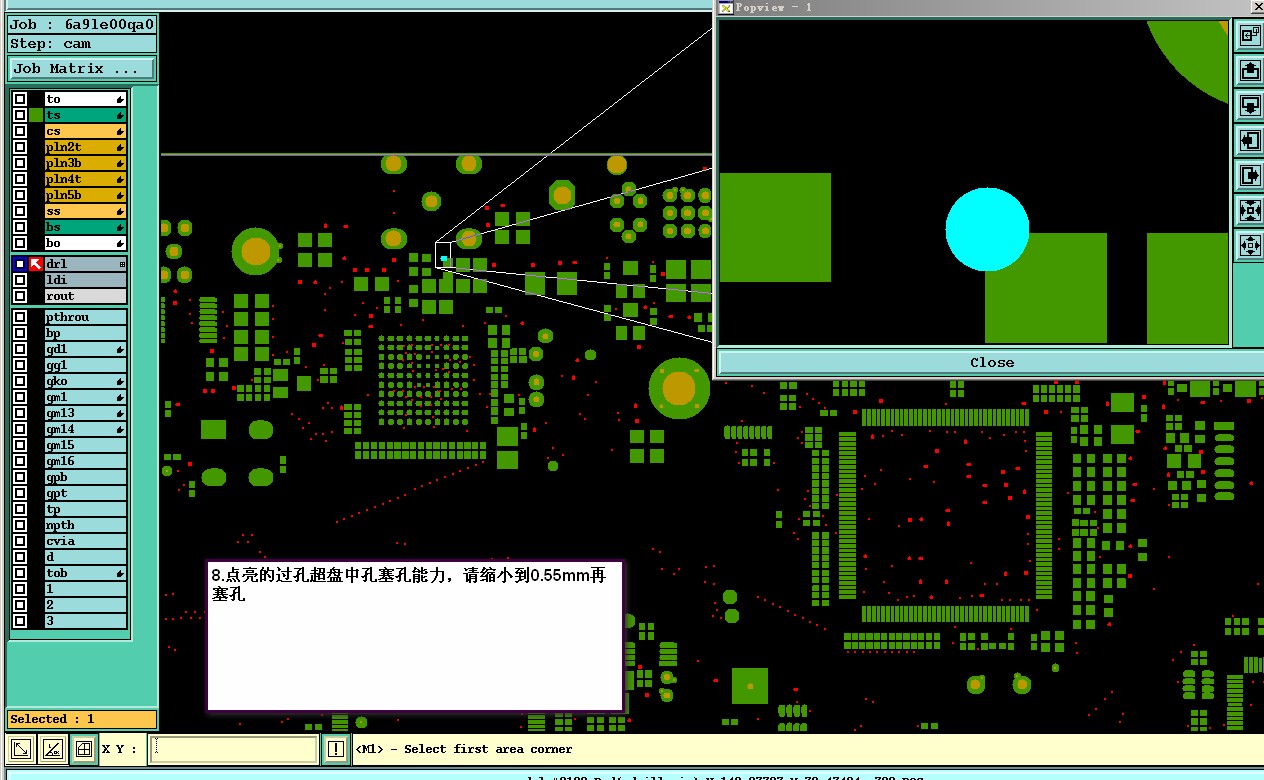Select the gm15 layer row
Screen dimensions: 1264x780
point(85,445)
